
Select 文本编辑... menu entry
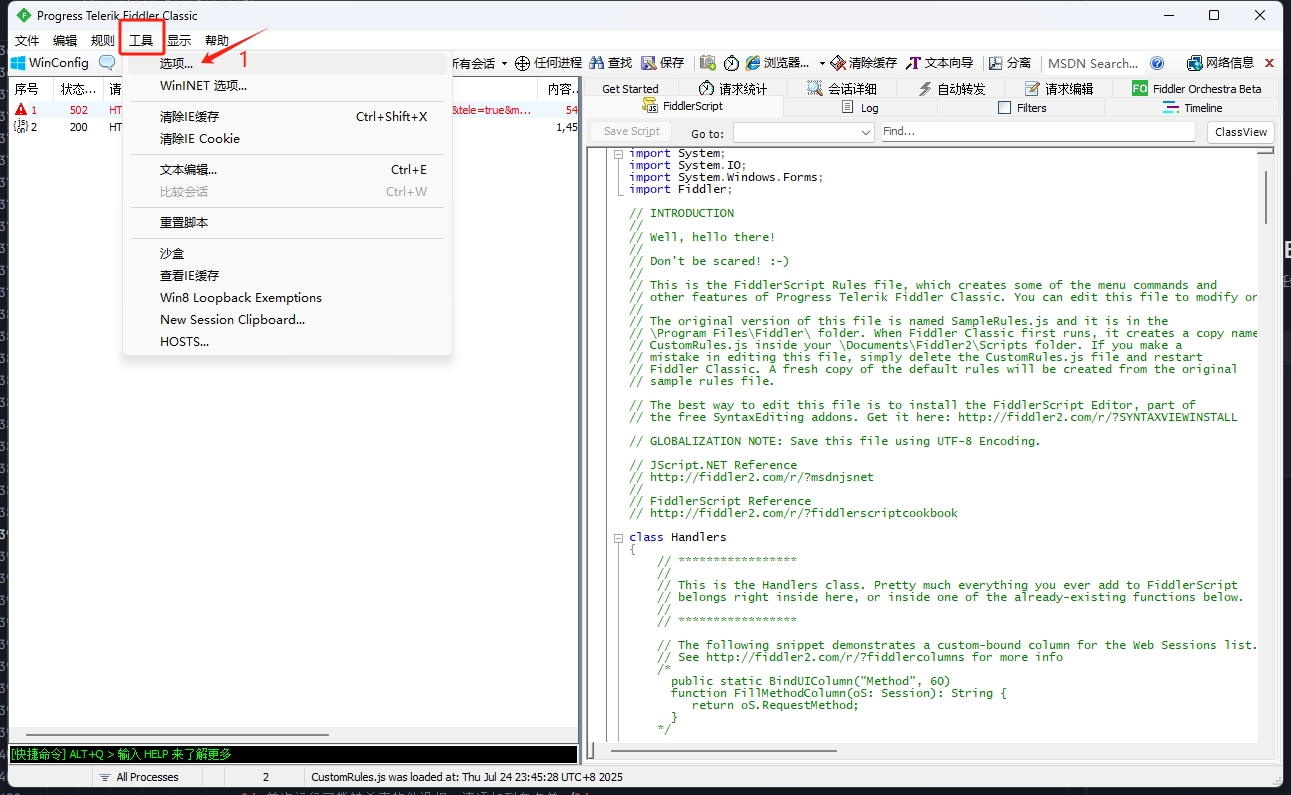[287, 170]
